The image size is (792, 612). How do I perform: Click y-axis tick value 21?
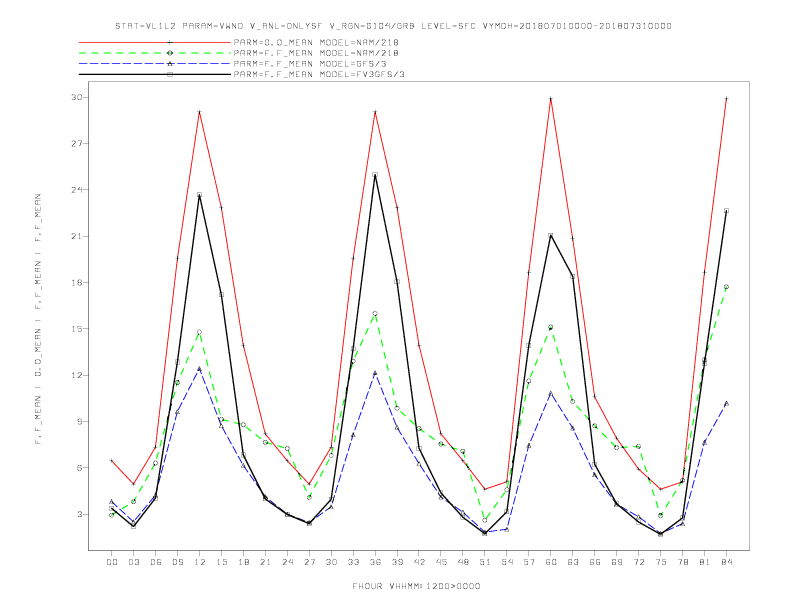click(x=77, y=236)
